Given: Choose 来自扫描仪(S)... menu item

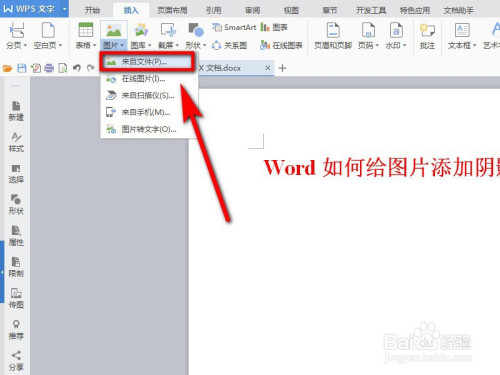Looking at the screenshot, I should click(149, 96).
